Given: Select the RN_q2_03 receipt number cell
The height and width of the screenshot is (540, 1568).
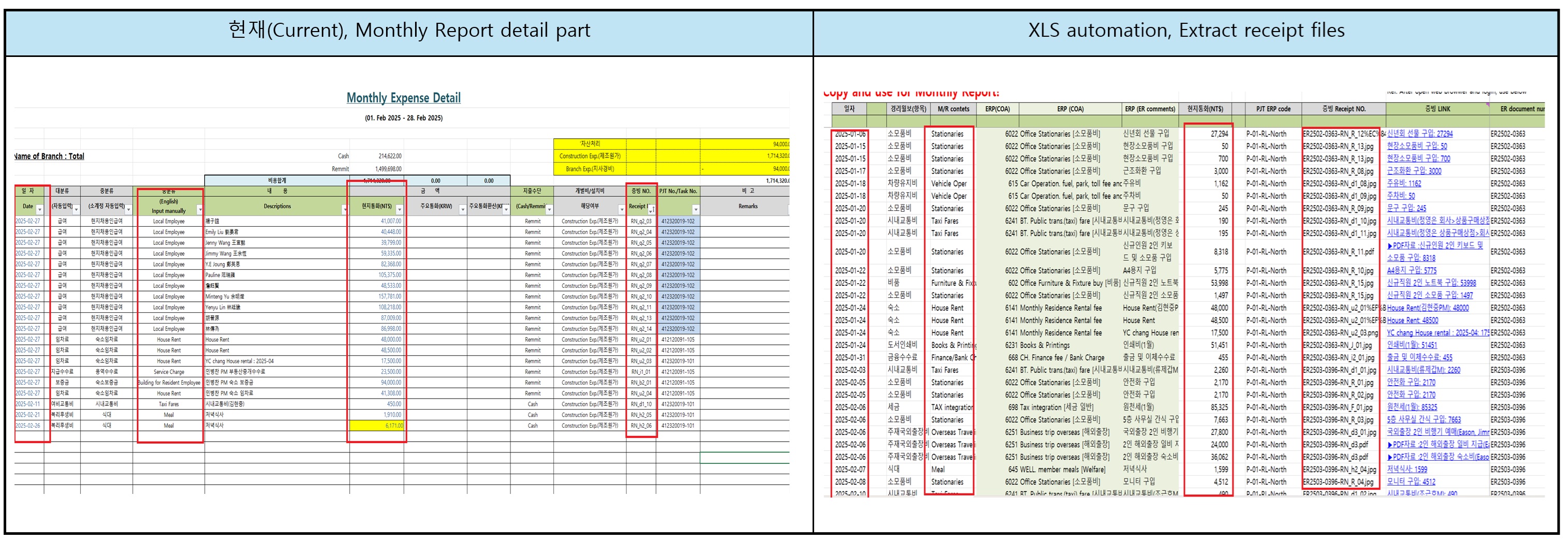Looking at the screenshot, I should point(640,222).
